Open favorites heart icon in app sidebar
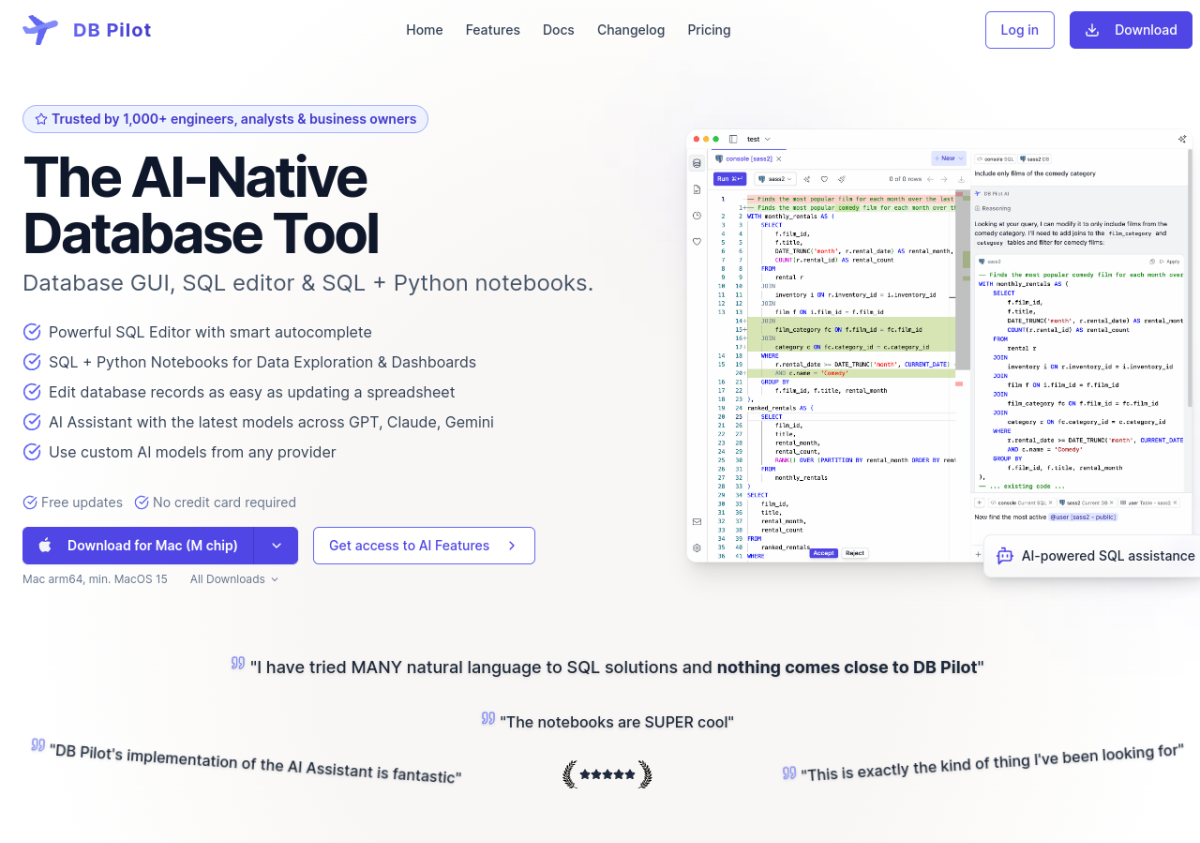 697,242
